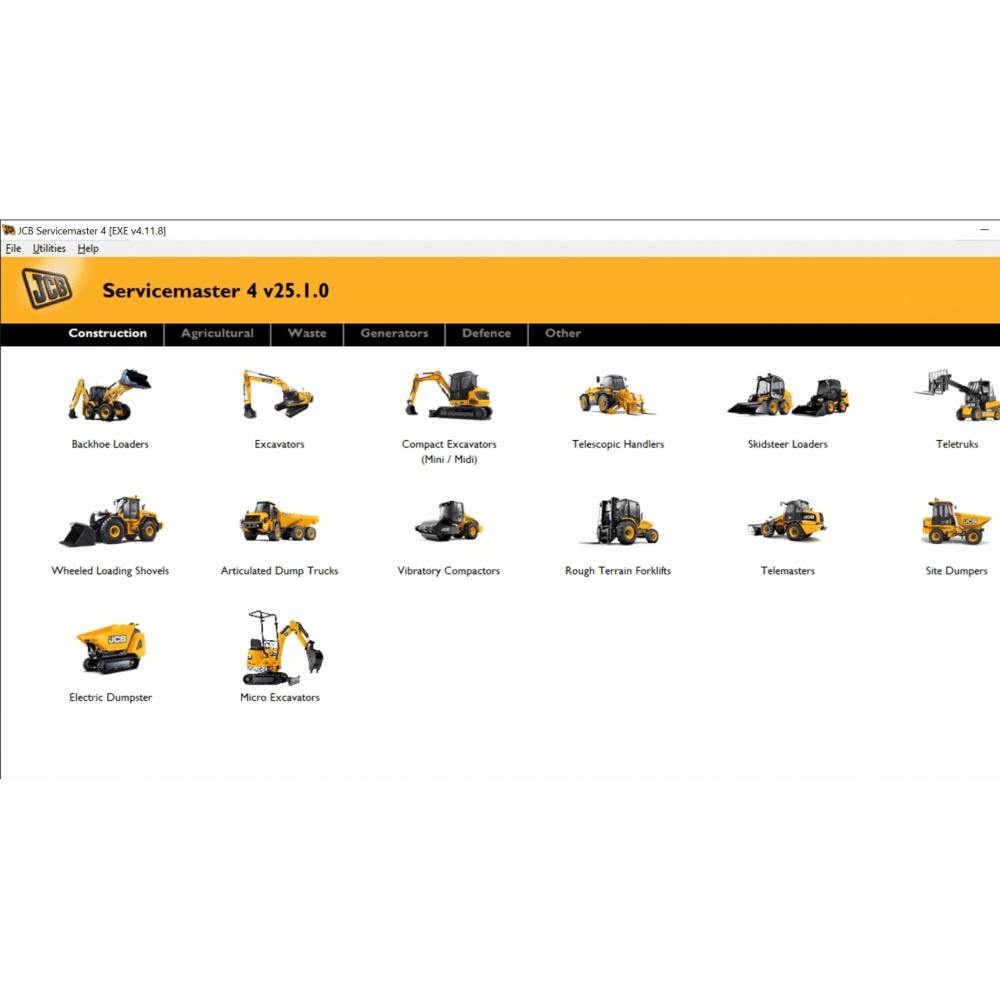Viewport: 1000px width, 1000px height.
Task: Select the Teletruks forklift icon
Action: click(957, 395)
